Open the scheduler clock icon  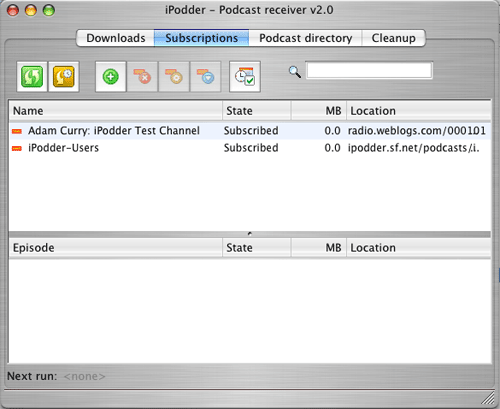pos(245,77)
